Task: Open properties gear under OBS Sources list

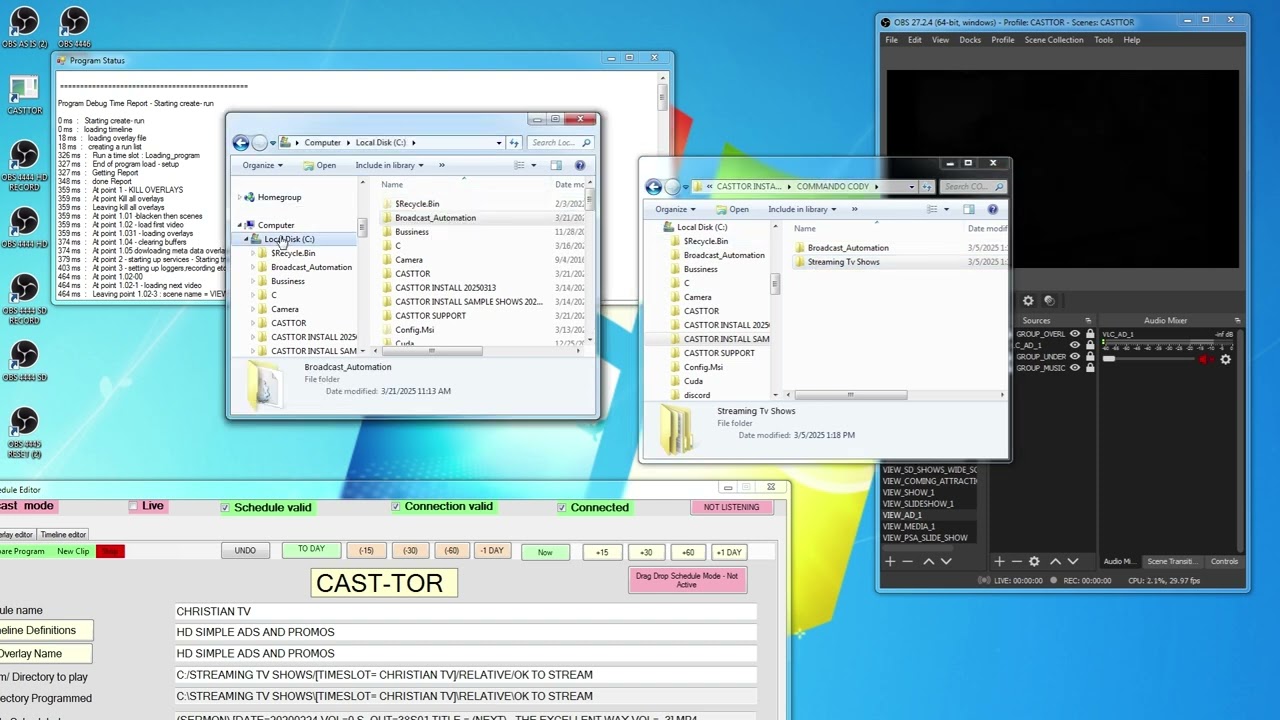Action: [1034, 562]
